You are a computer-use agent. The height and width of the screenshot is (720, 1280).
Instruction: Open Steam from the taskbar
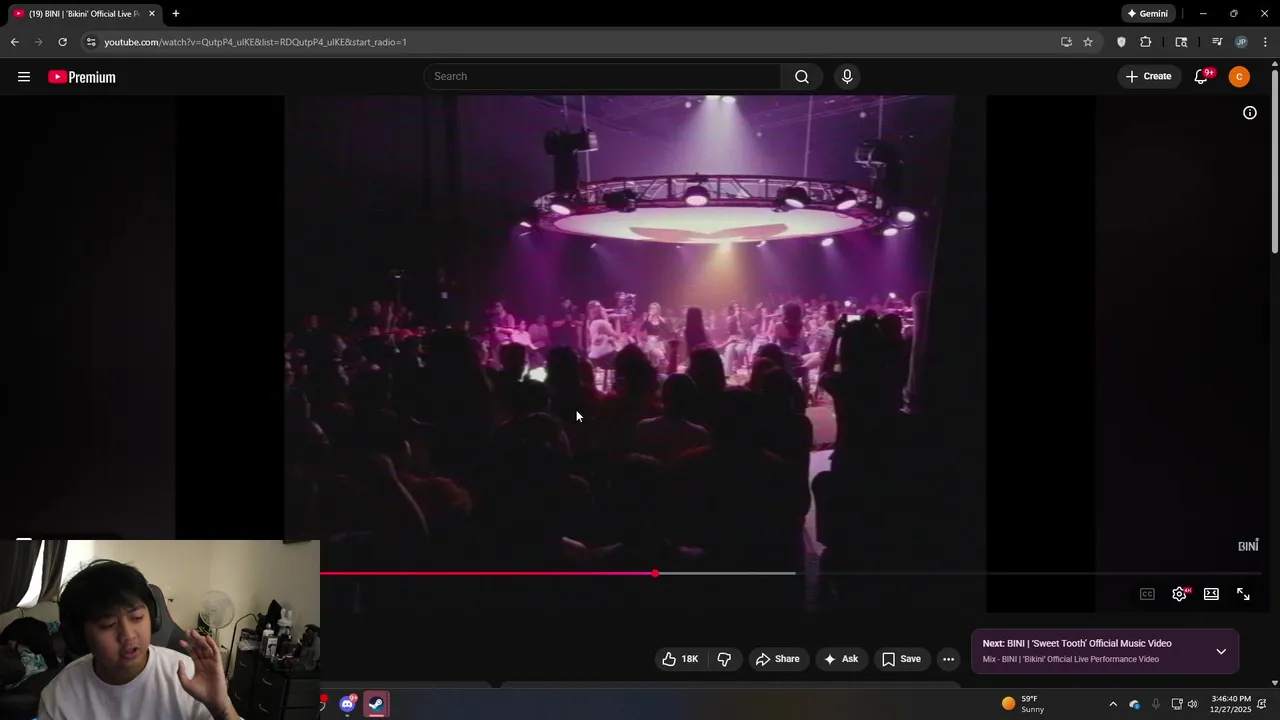click(x=376, y=704)
